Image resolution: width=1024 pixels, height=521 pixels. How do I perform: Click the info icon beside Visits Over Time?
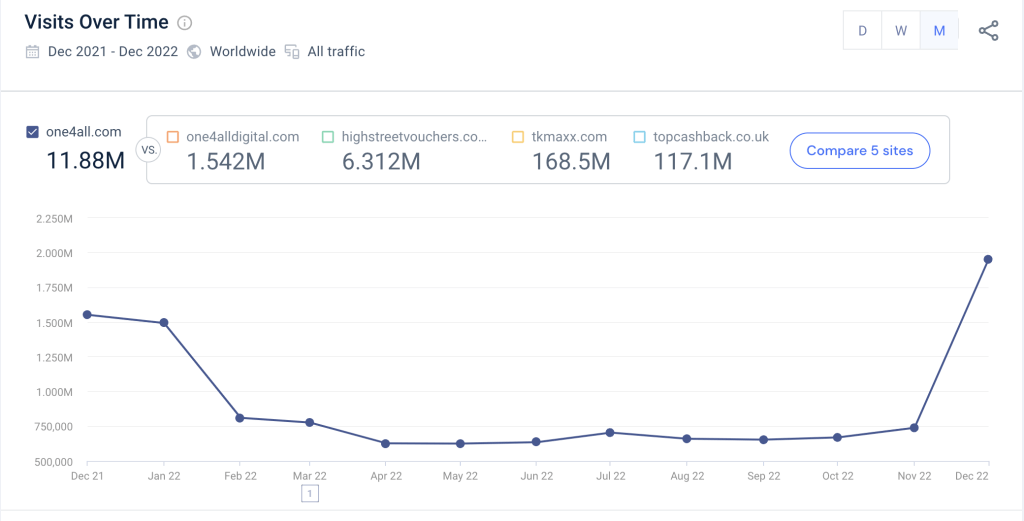pos(184,23)
